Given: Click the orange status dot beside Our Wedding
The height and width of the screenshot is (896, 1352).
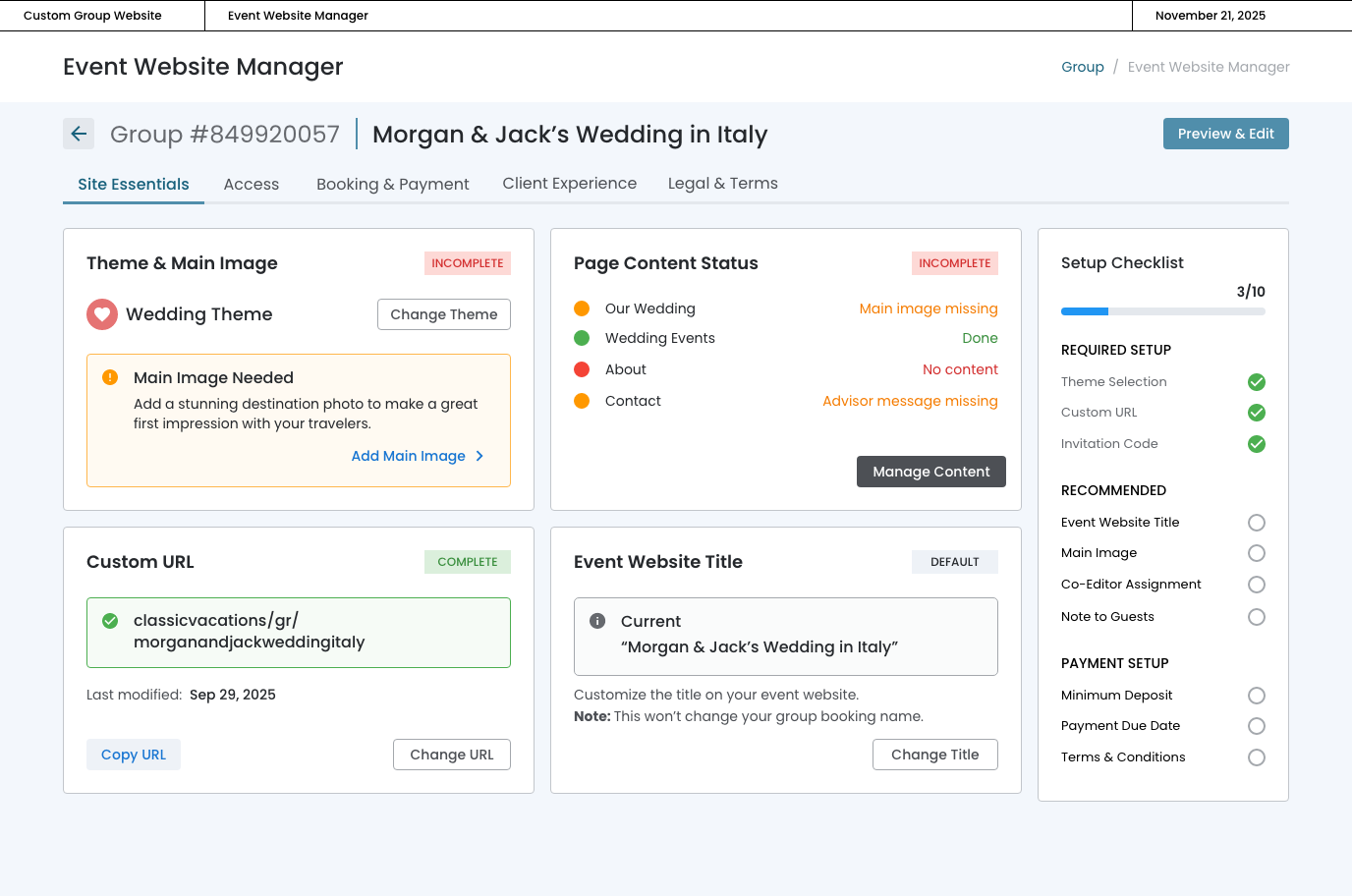Looking at the screenshot, I should pyautogui.click(x=582, y=308).
